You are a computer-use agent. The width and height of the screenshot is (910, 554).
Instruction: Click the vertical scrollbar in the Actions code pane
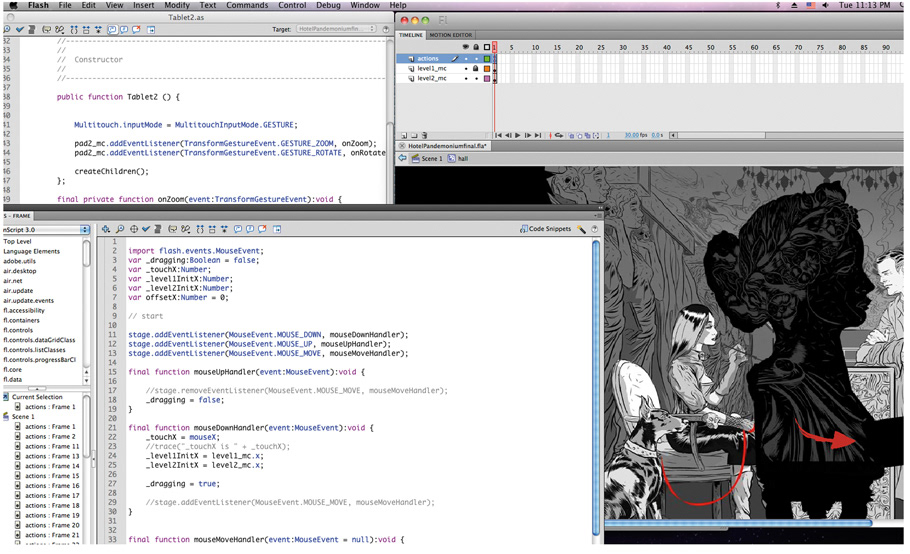[x=595, y=389]
